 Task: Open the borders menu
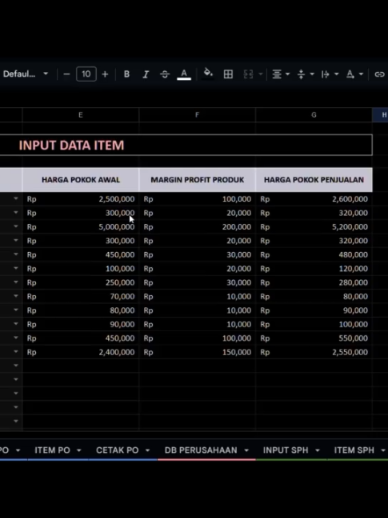click(x=228, y=74)
